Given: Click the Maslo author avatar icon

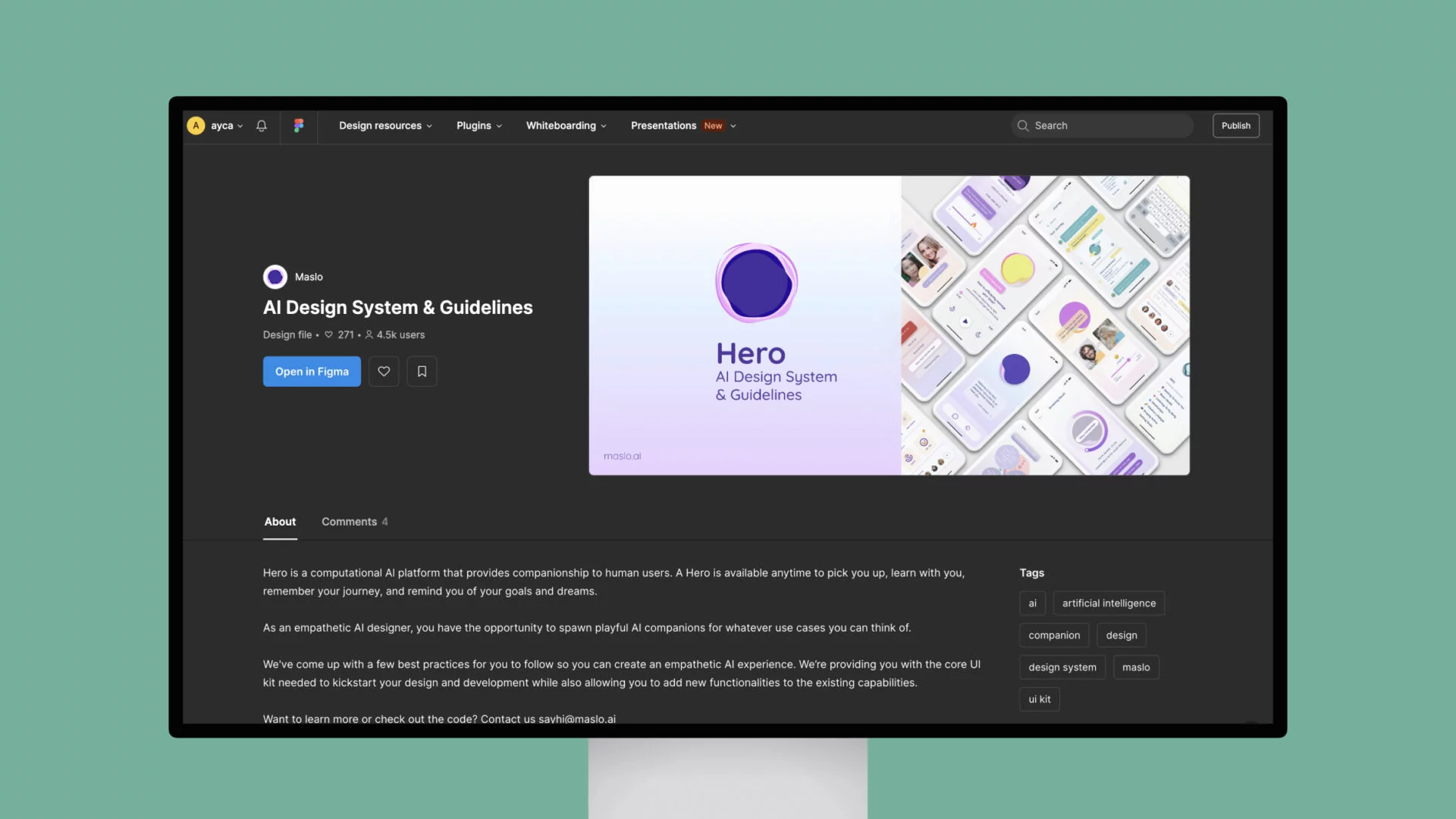Looking at the screenshot, I should pyautogui.click(x=275, y=276).
